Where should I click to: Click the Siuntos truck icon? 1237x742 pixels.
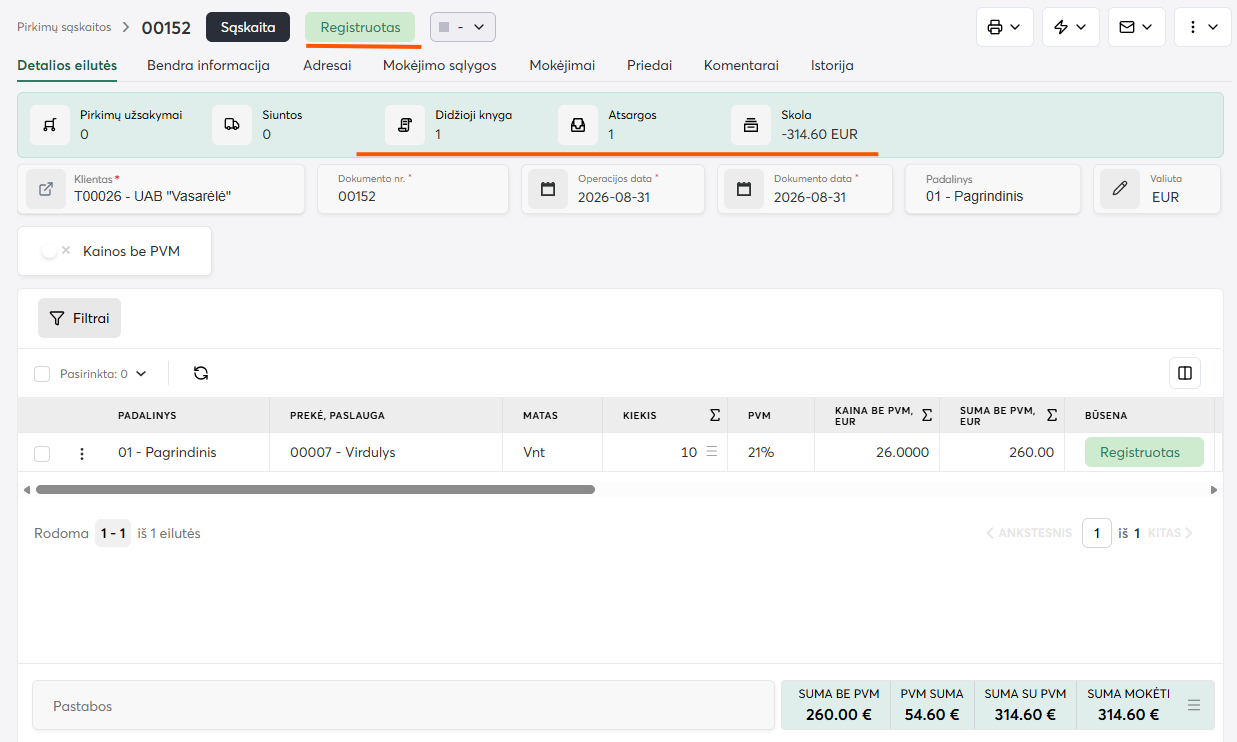tap(232, 125)
